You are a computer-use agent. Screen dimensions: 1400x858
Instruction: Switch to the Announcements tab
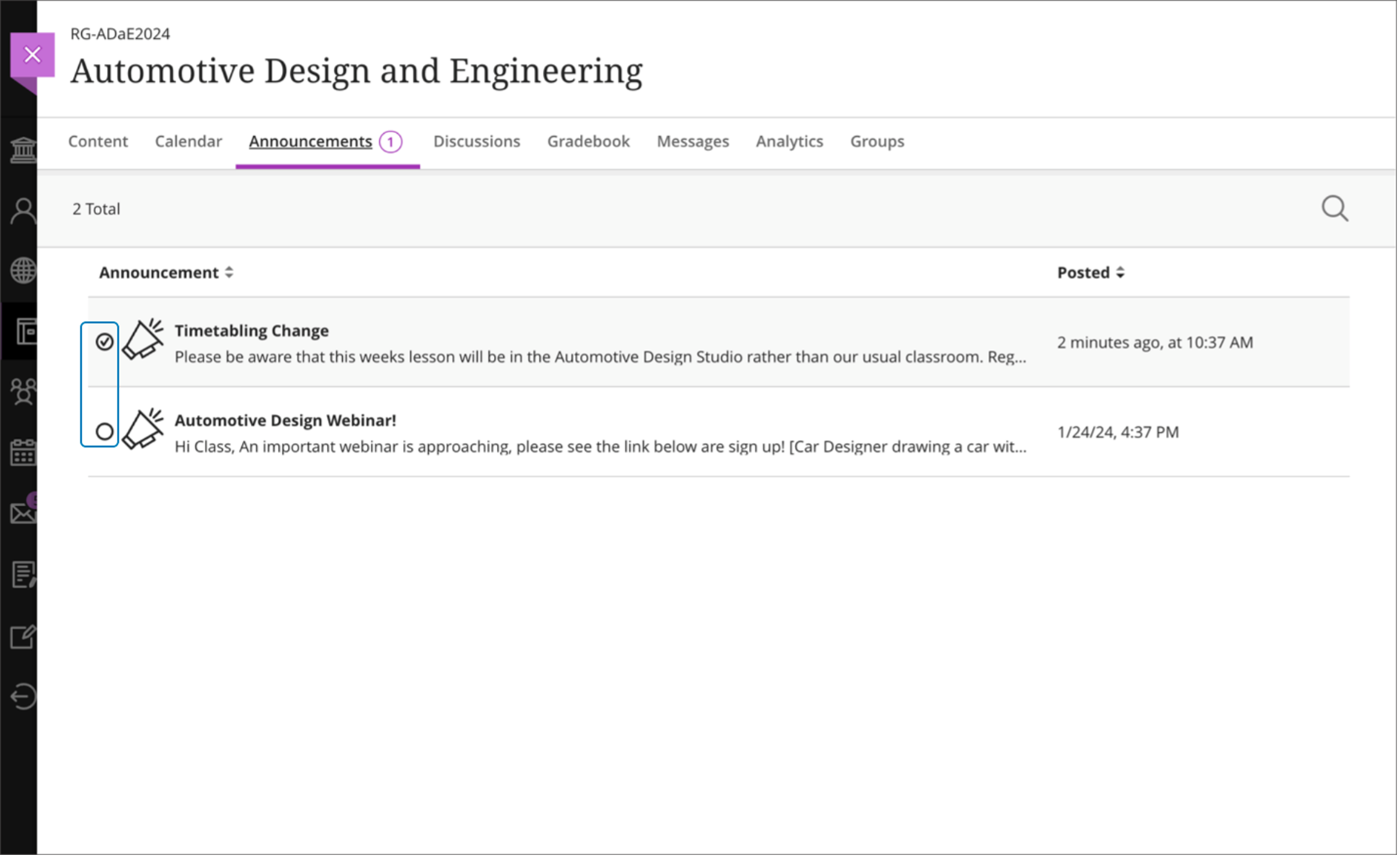click(310, 141)
